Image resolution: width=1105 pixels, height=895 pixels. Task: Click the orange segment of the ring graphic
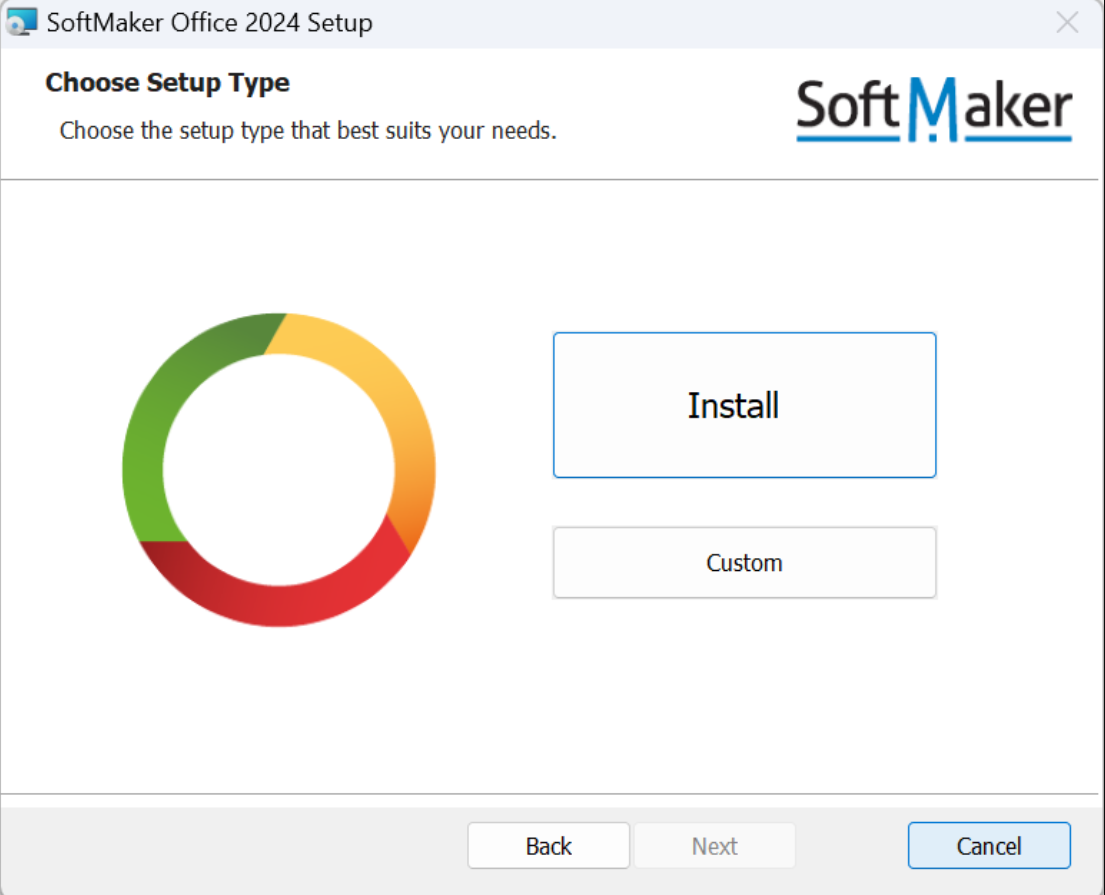click(x=415, y=500)
